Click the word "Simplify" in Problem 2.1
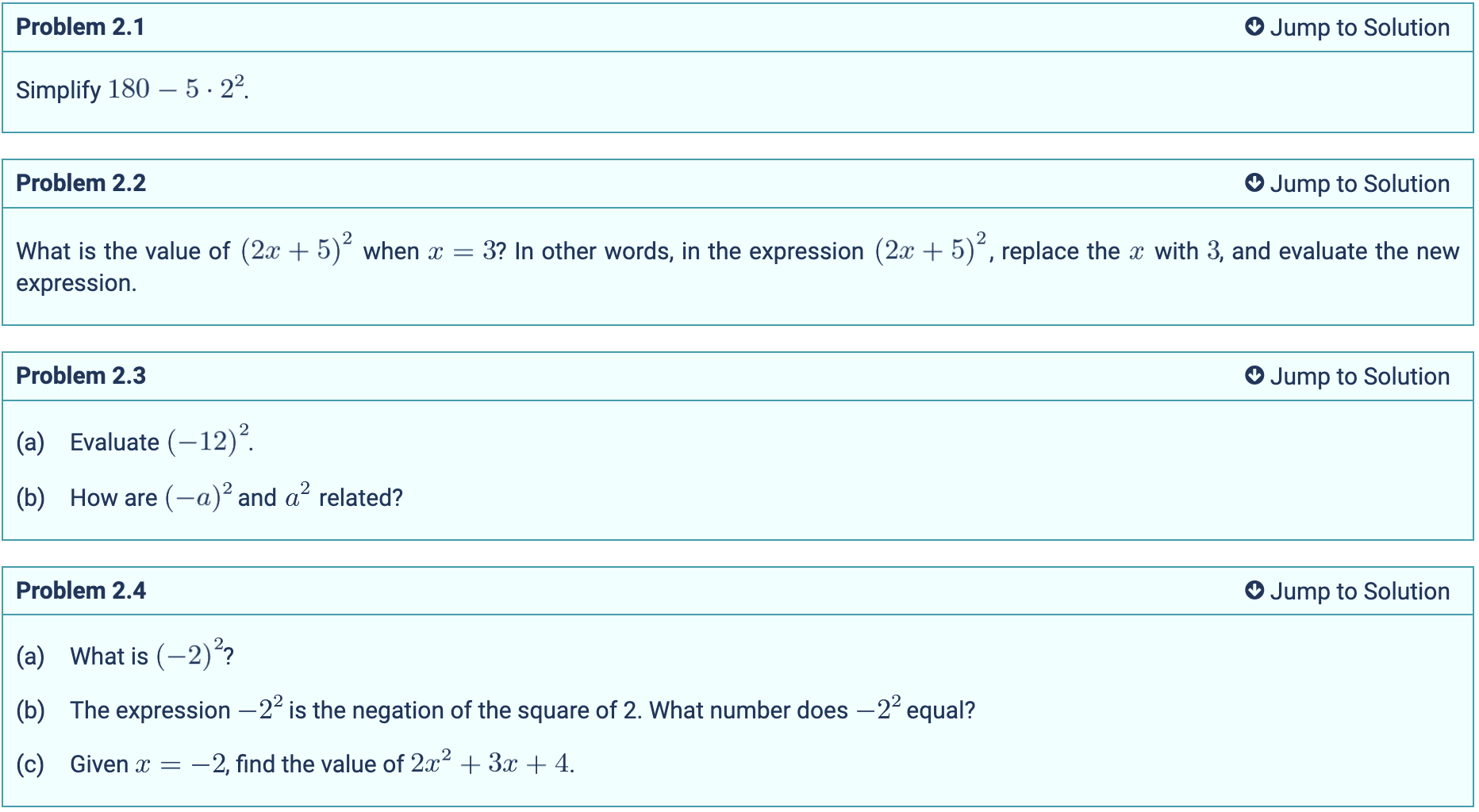This screenshot has height=812, width=1479. coord(58,90)
